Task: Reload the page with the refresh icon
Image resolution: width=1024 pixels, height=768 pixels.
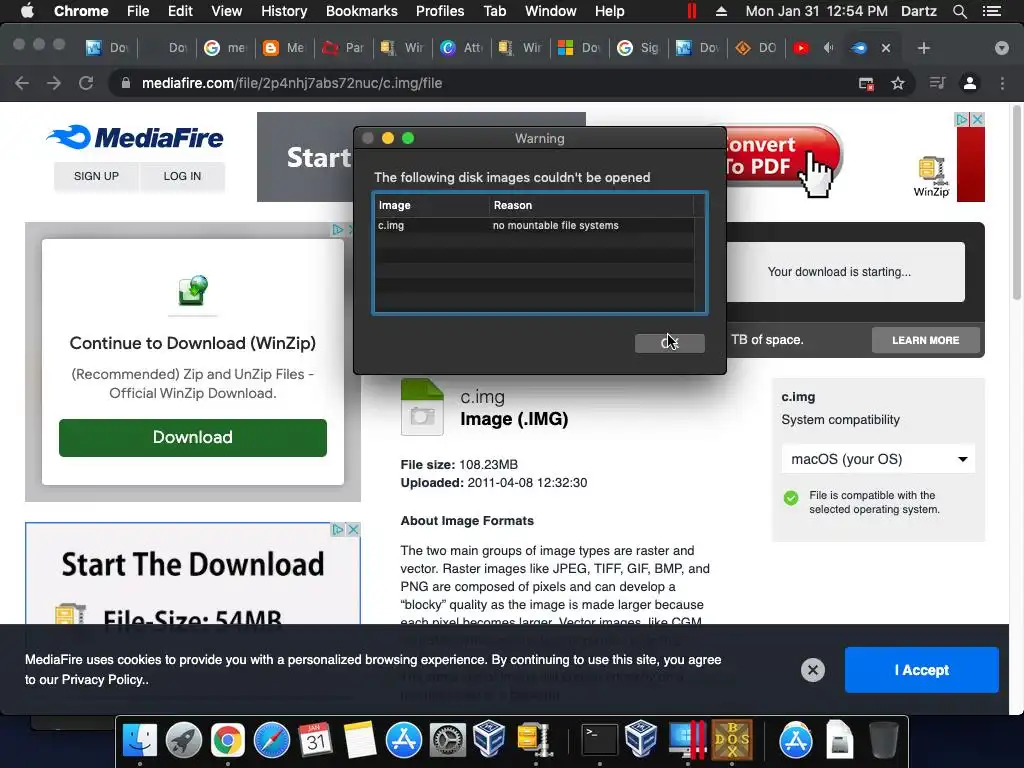Action: 86,83
